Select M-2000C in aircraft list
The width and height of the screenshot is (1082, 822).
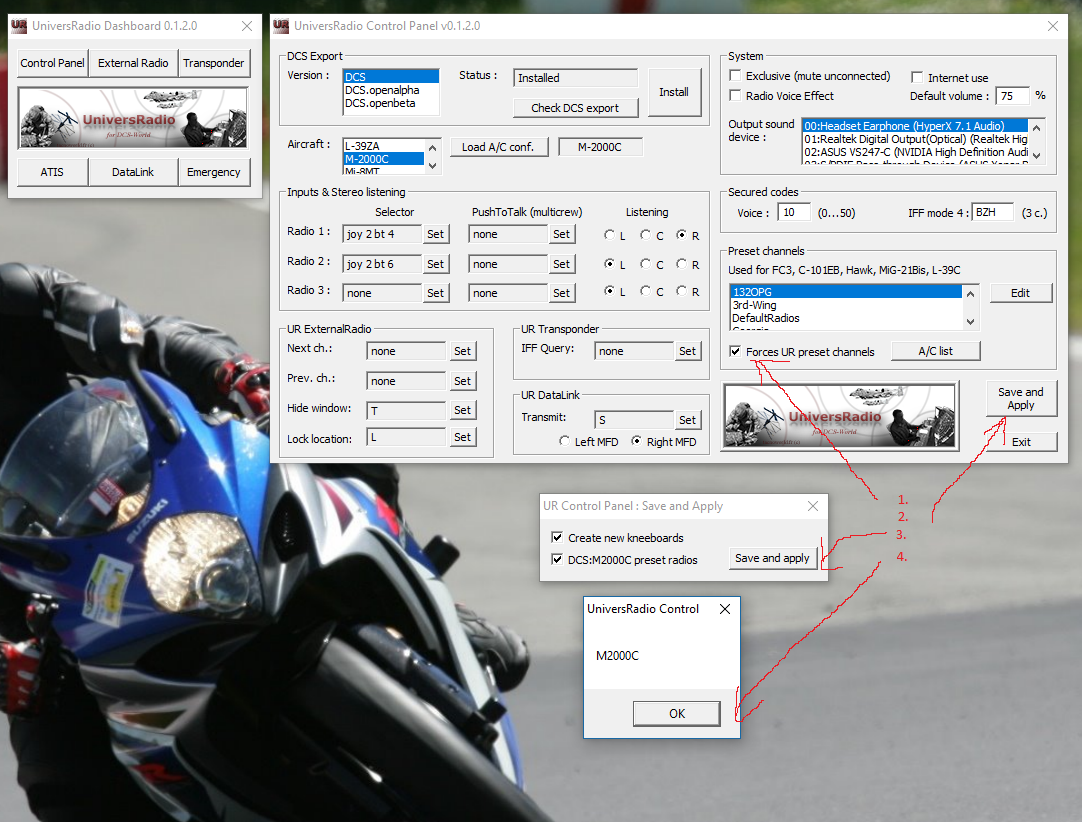[x=384, y=159]
